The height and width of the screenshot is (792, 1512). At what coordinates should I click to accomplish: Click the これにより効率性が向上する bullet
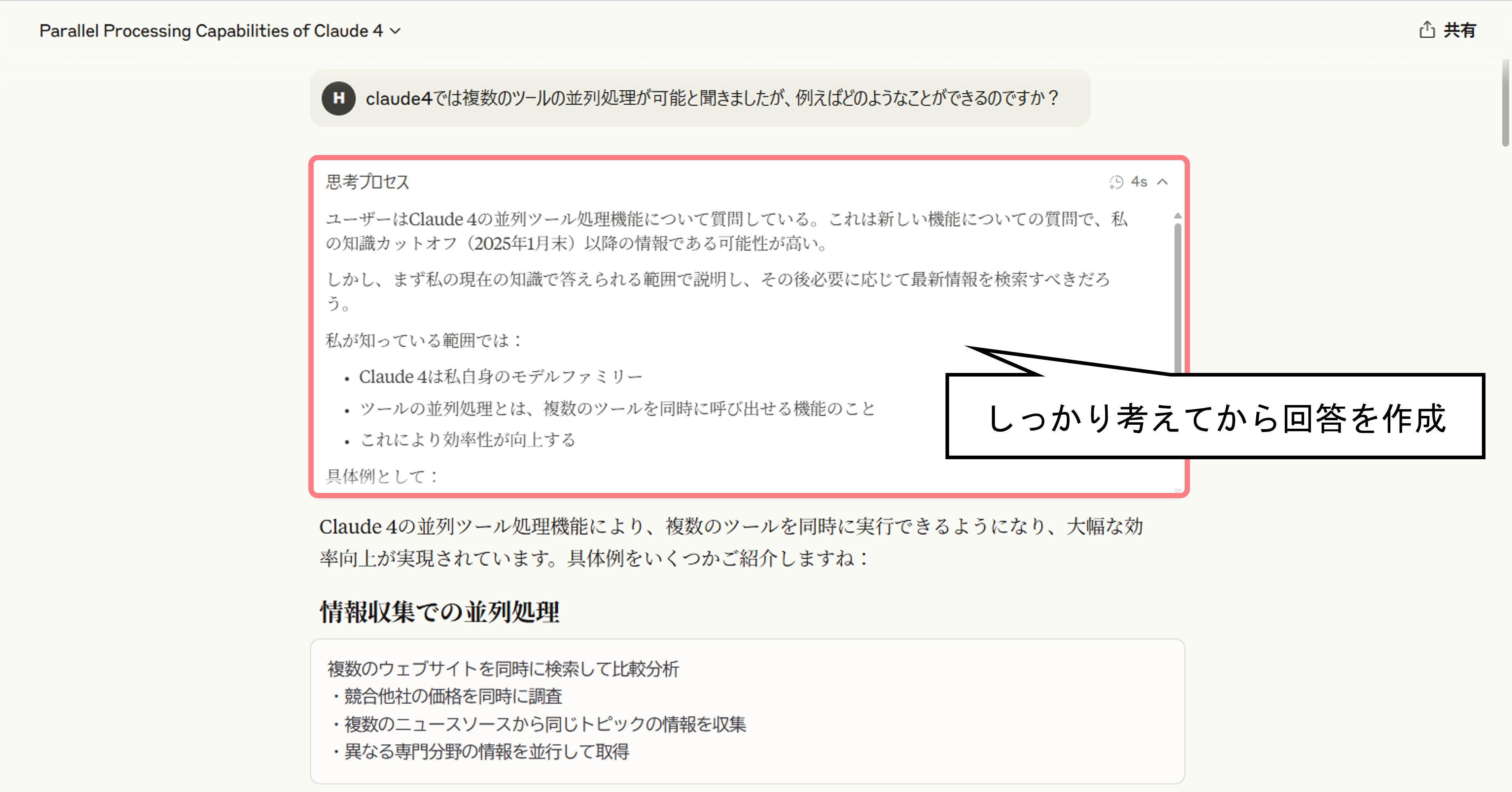pyautogui.click(x=467, y=440)
